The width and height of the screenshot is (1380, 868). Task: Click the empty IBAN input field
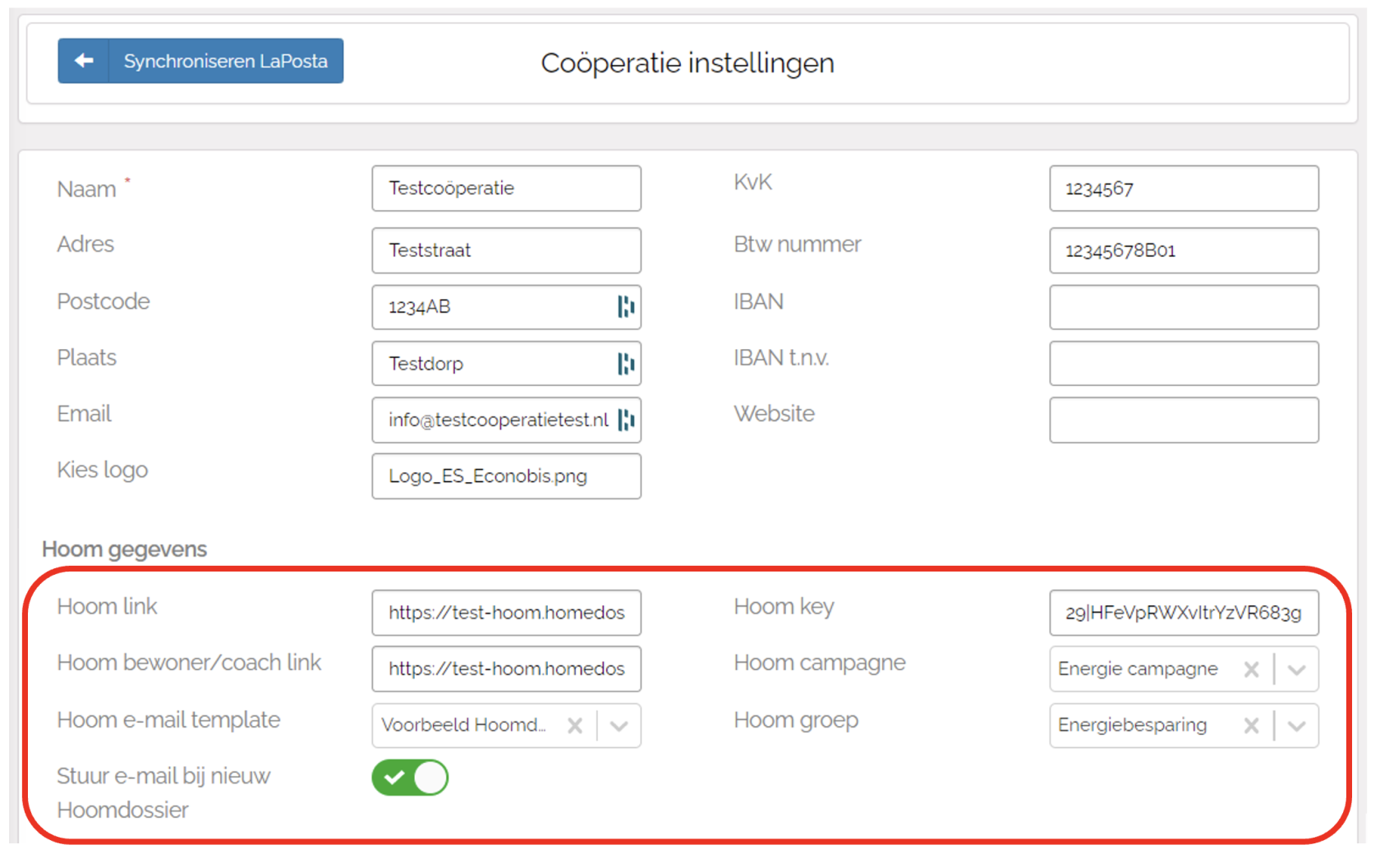[x=1183, y=307]
